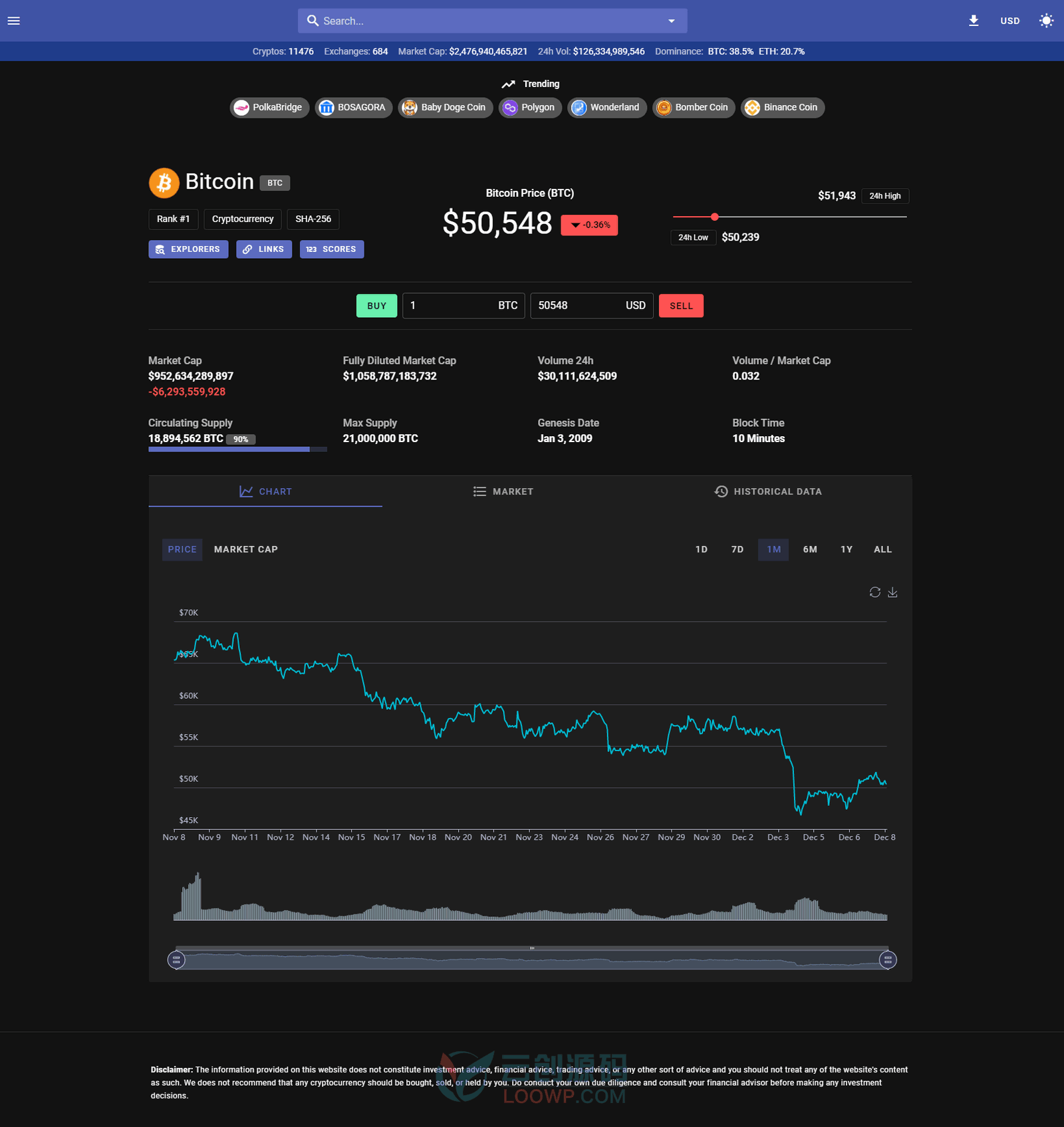Open the EXPLORERS dropdown button
The width and height of the screenshot is (1064, 1127).
coord(188,249)
